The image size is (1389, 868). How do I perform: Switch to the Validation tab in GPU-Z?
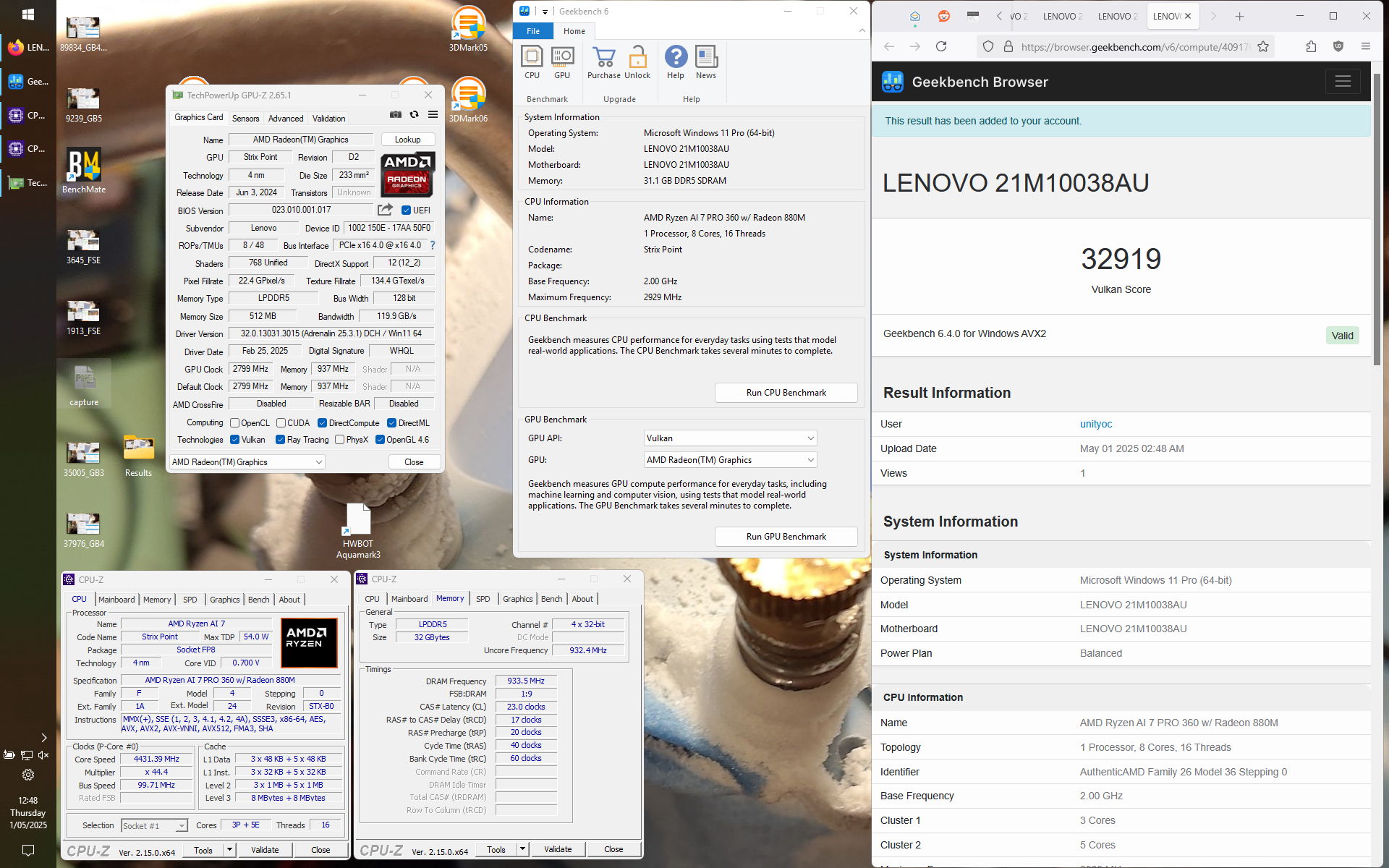coord(329,119)
